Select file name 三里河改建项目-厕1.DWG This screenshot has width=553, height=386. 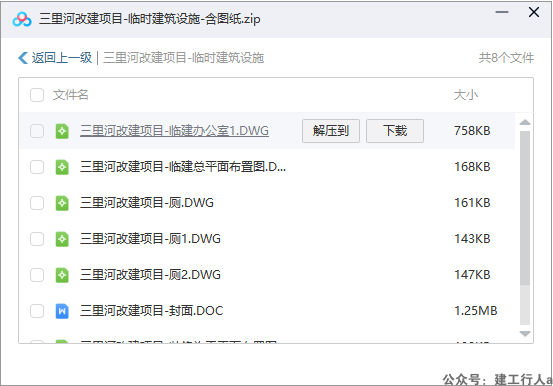(x=150, y=239)
